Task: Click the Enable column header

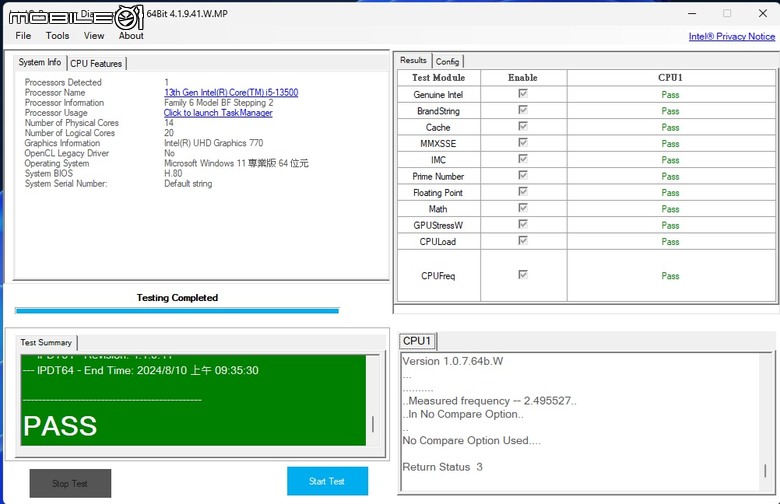Action: pos(523,78)
